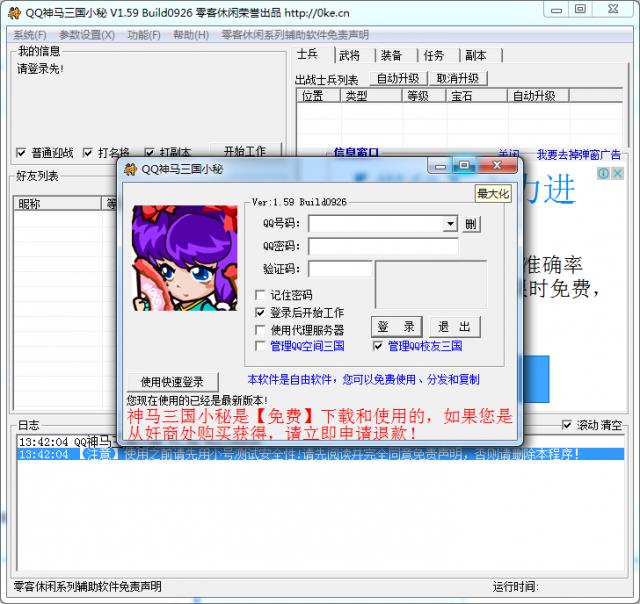640x604 pixels.
Task: Click the 运行时间 status bar entry
Action: tap(516, 587)
